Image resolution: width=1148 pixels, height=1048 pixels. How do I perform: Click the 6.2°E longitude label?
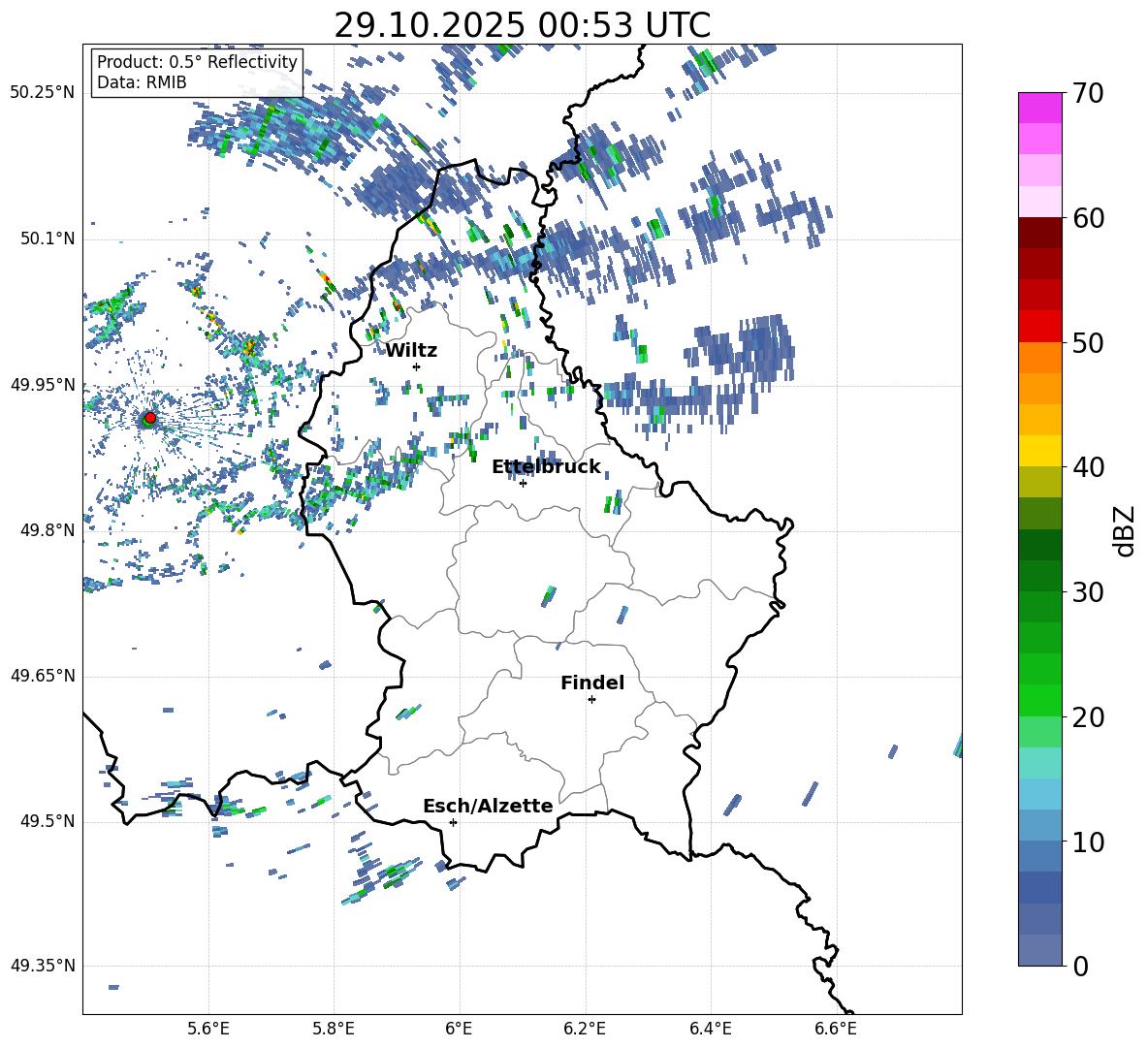coord(585,1029)
